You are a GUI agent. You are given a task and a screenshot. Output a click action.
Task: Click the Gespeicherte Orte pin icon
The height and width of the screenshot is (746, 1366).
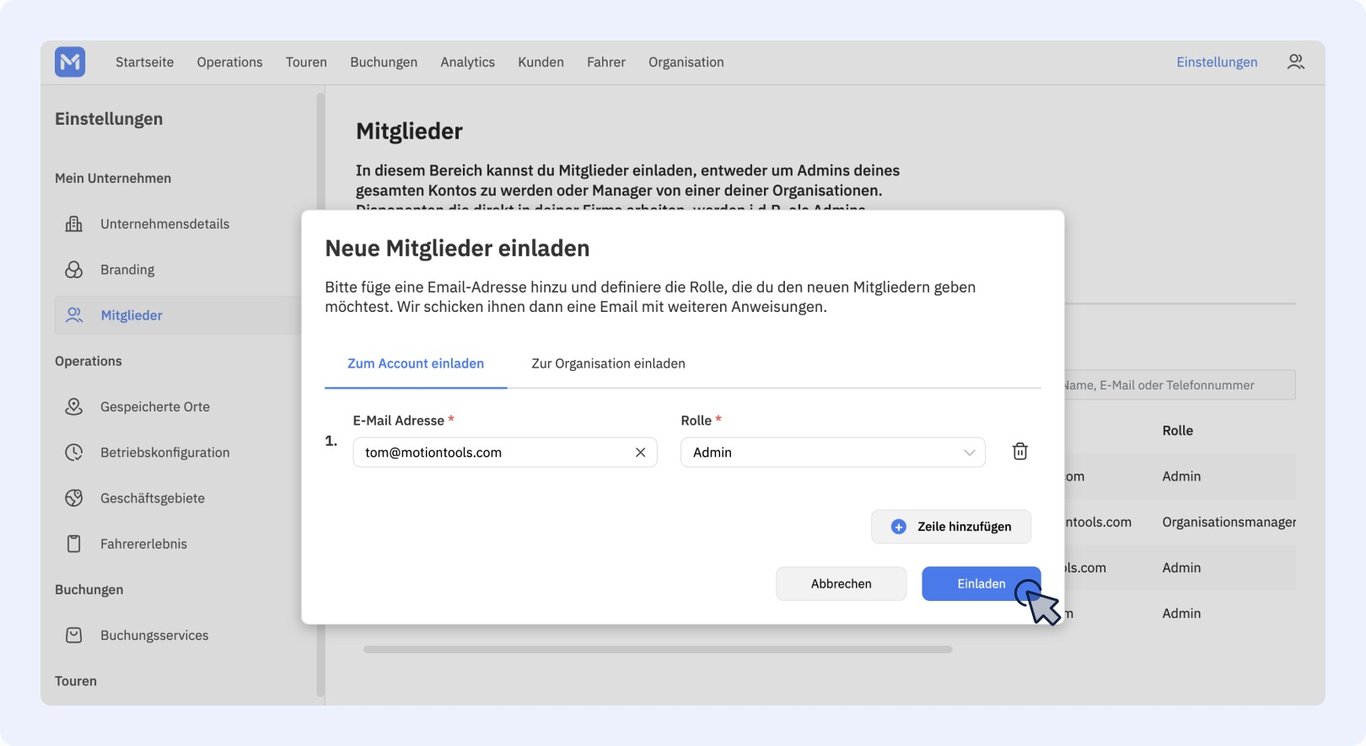click(x=74, y=407)
